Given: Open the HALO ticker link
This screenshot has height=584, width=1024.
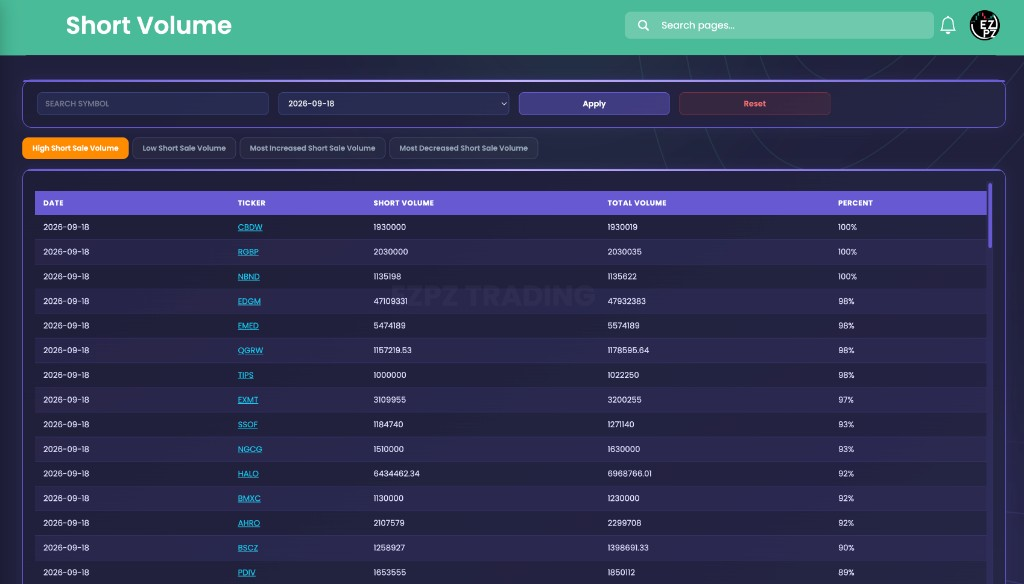Looking at the screenshot, I should click(x=248, y=474).
